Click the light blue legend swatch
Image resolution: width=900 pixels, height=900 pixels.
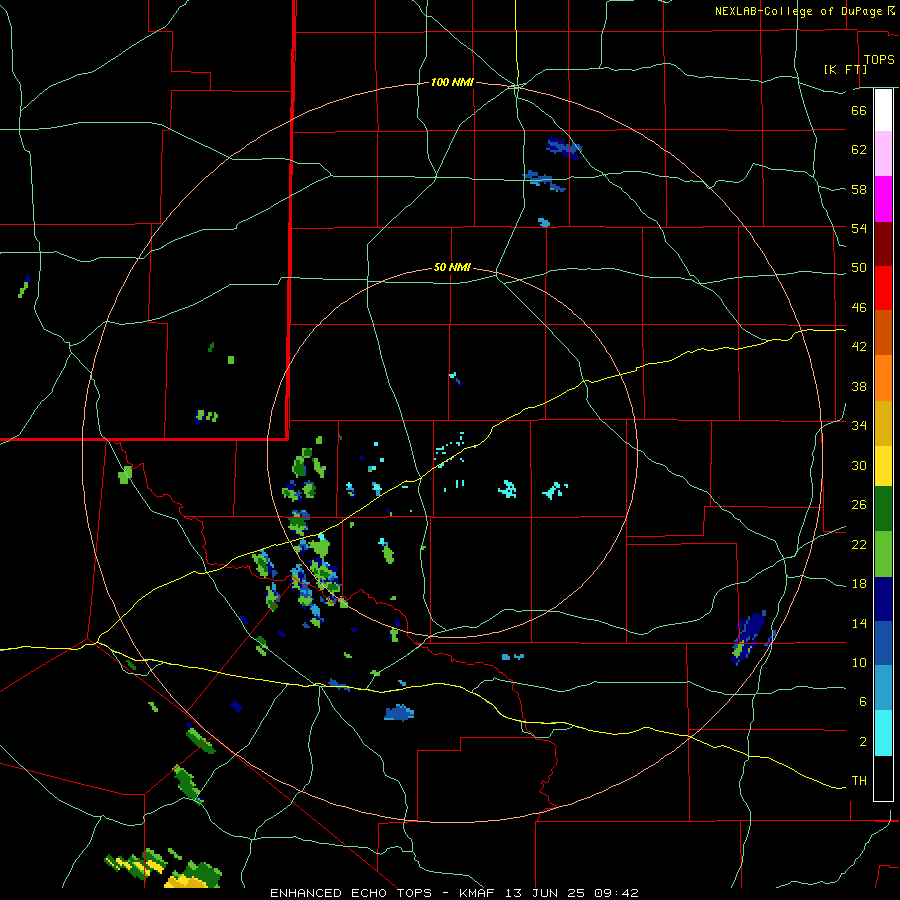click(883, 688)
